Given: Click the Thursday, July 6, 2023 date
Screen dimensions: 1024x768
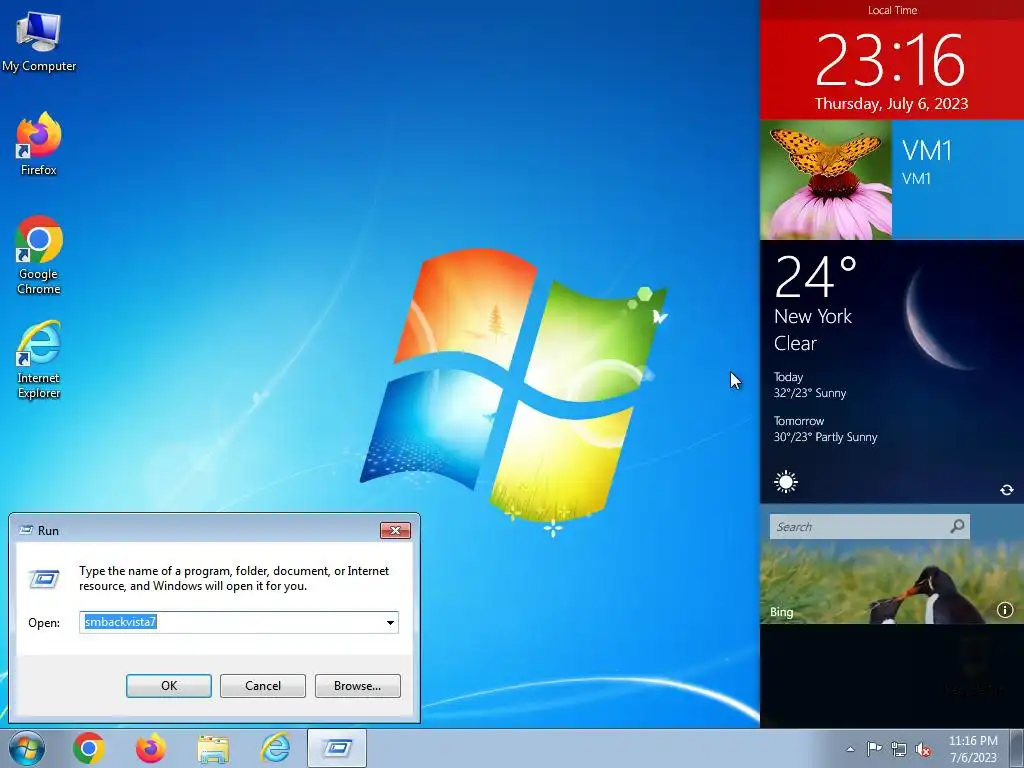Looking at the screenshot, I should click(891, 103).
